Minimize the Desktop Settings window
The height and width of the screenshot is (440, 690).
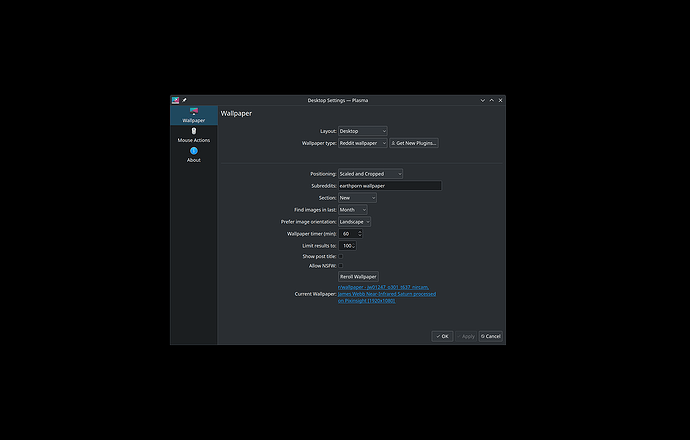(x=483, y=100)
